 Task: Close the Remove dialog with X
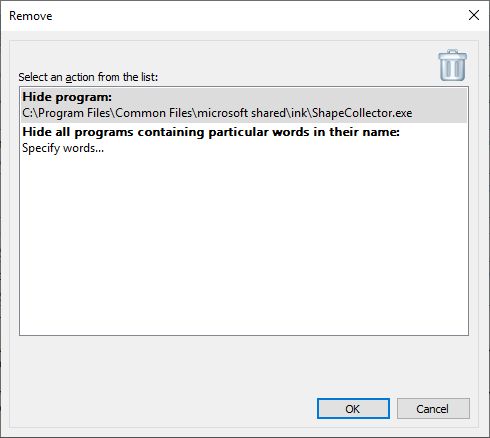tap(474, 15)
